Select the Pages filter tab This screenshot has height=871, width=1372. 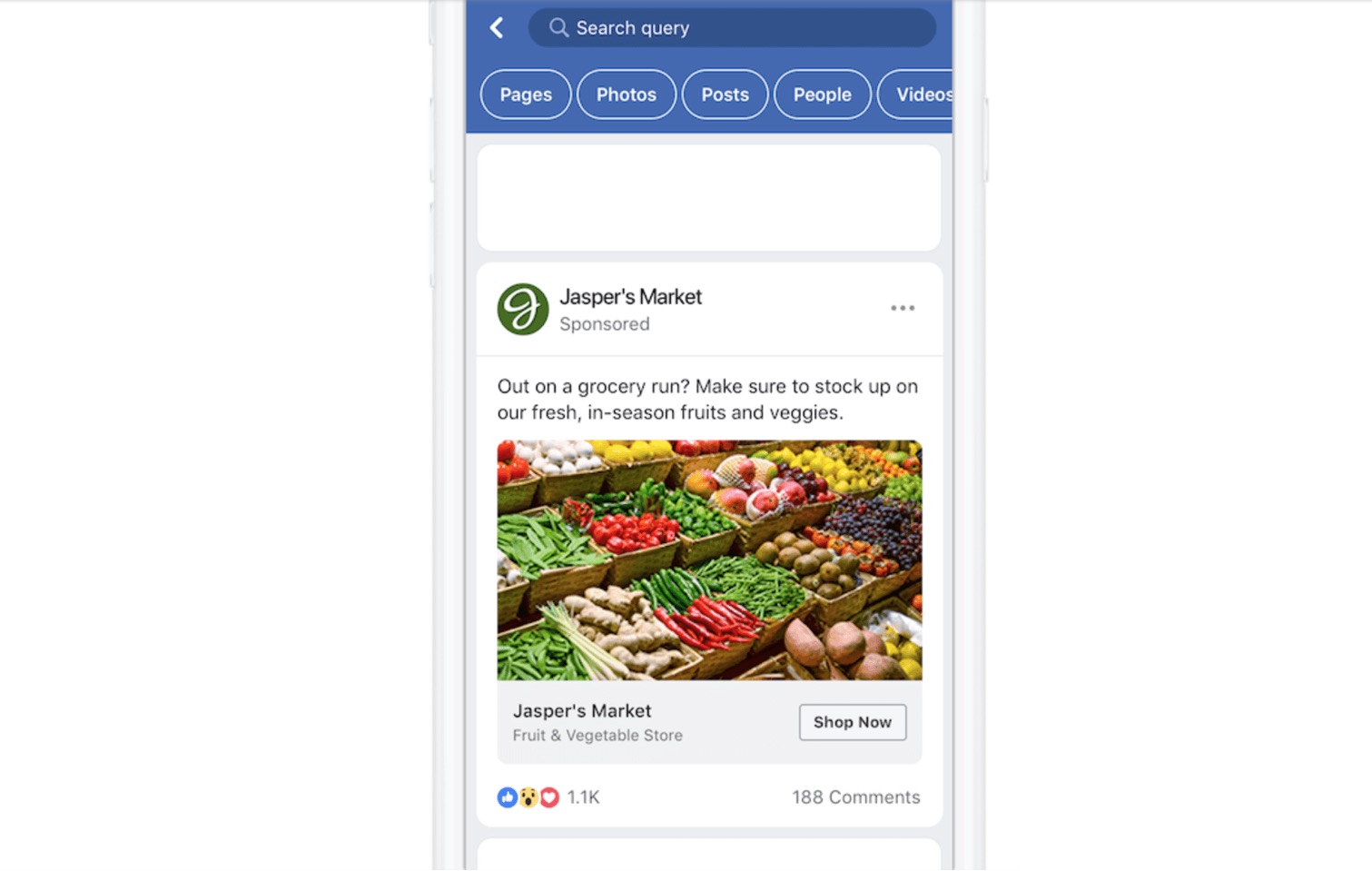pos(526,94)
